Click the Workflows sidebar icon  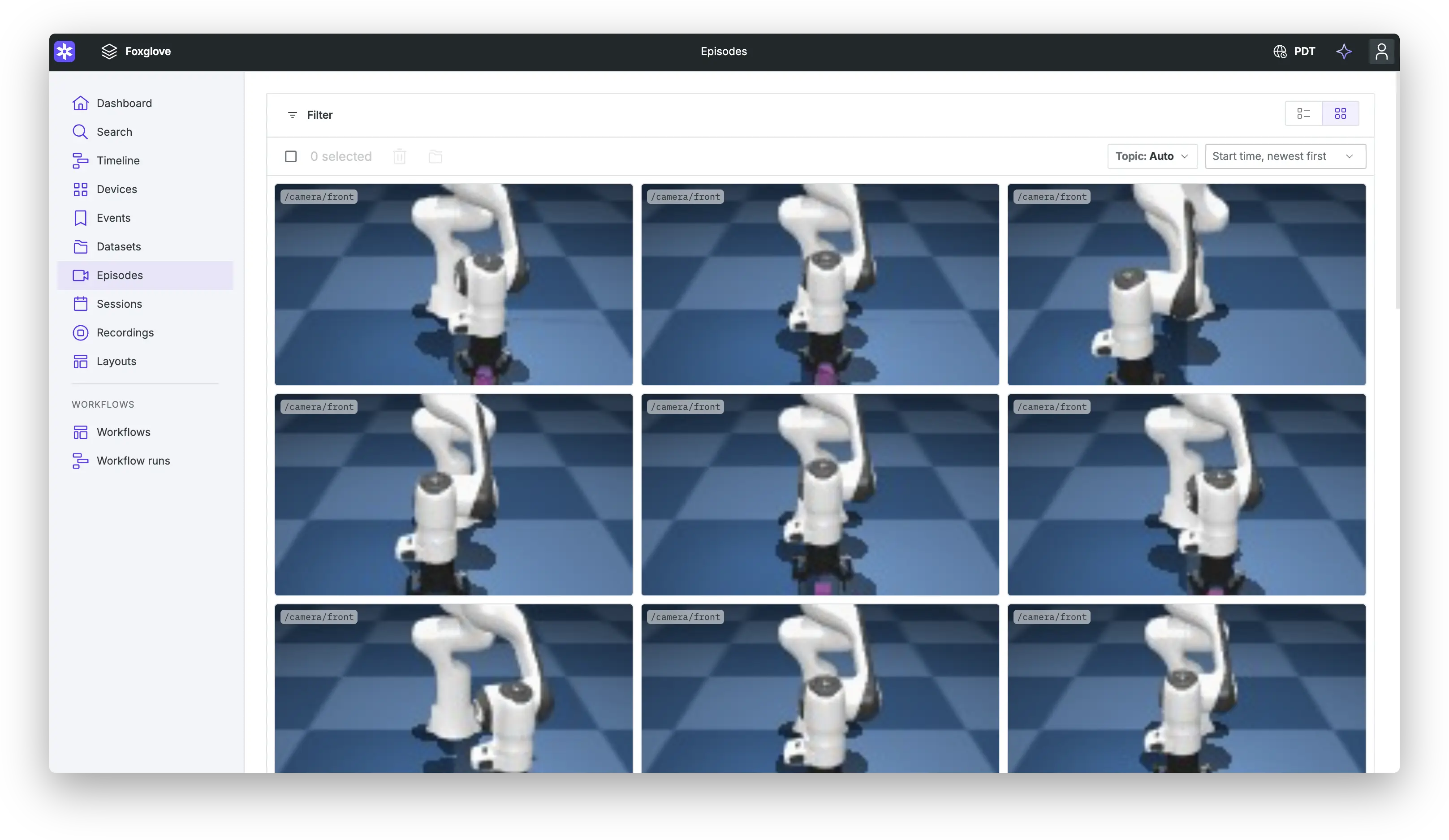pyautogui.click(x=81, y=432)
